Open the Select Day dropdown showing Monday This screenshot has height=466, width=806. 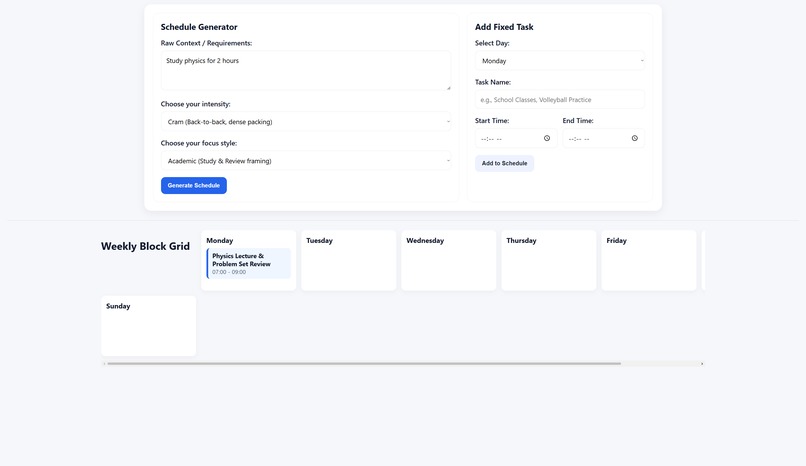point(560,61)
